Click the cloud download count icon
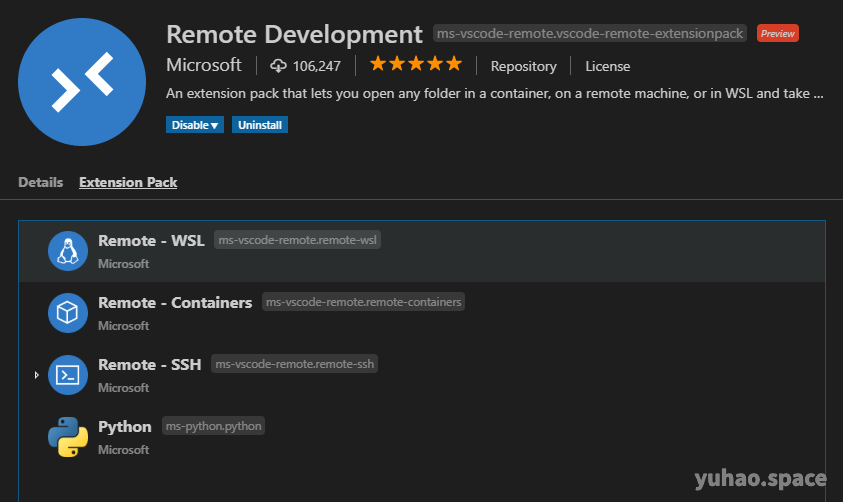The height and width of the screenshot is (502, 843). (278, 66)
